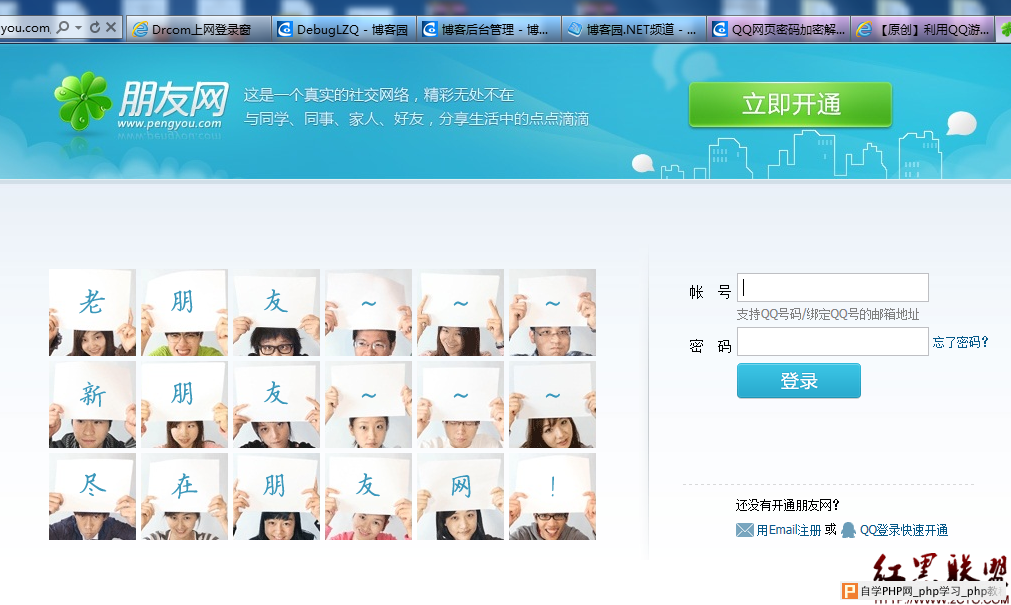Select the 博客园.NET频道 tab
Image resolution: width=1011 pixels, height=605 pixels.
pyautogui.click(x=634, y=30)
